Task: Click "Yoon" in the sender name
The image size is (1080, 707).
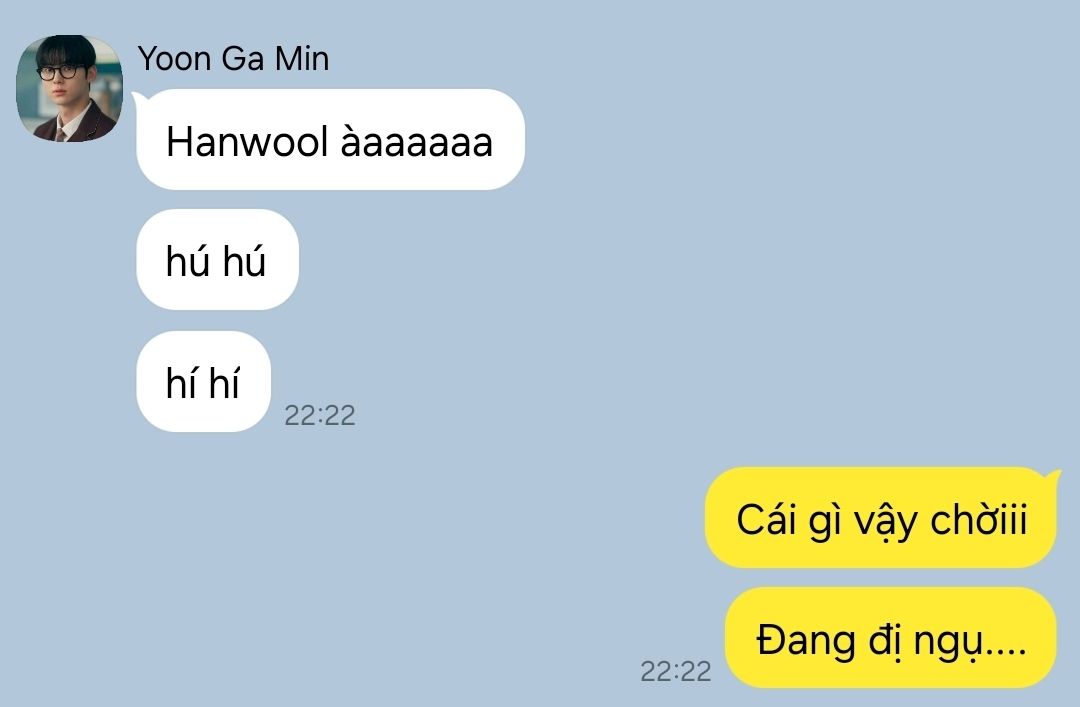Action: tap(174, 59)
